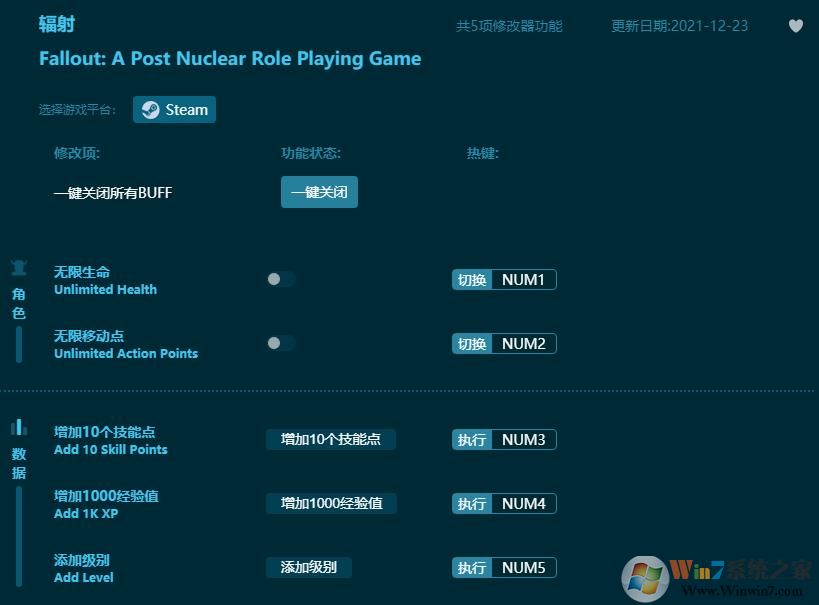The image size is (819, 605).
Task: Select the data (数据) bar chart icon
Action: coord(19,427)
